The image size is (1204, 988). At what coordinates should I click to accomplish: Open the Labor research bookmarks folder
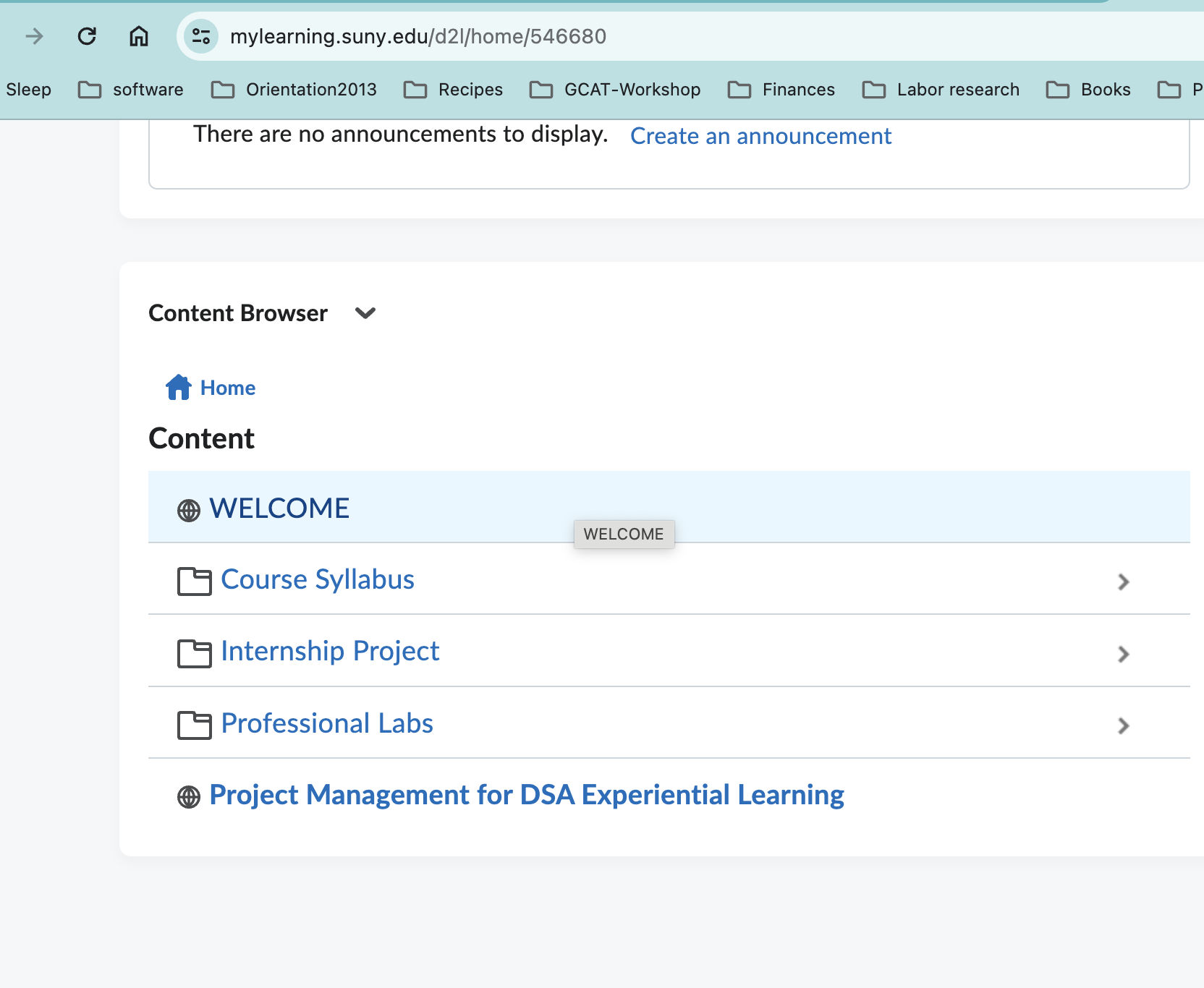tap(941, 90)
